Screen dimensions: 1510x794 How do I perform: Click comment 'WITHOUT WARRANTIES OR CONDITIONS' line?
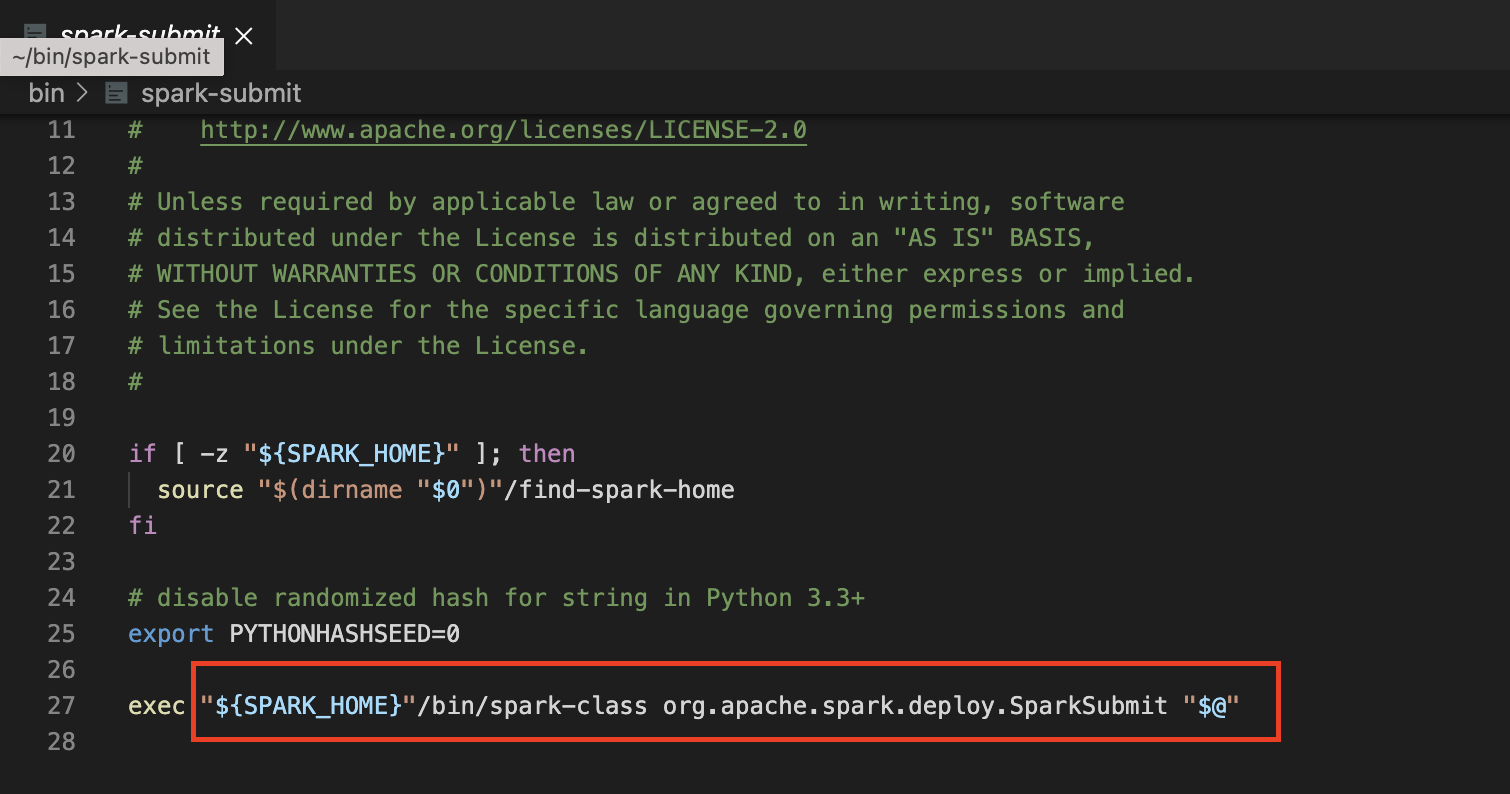coord(662,274)
